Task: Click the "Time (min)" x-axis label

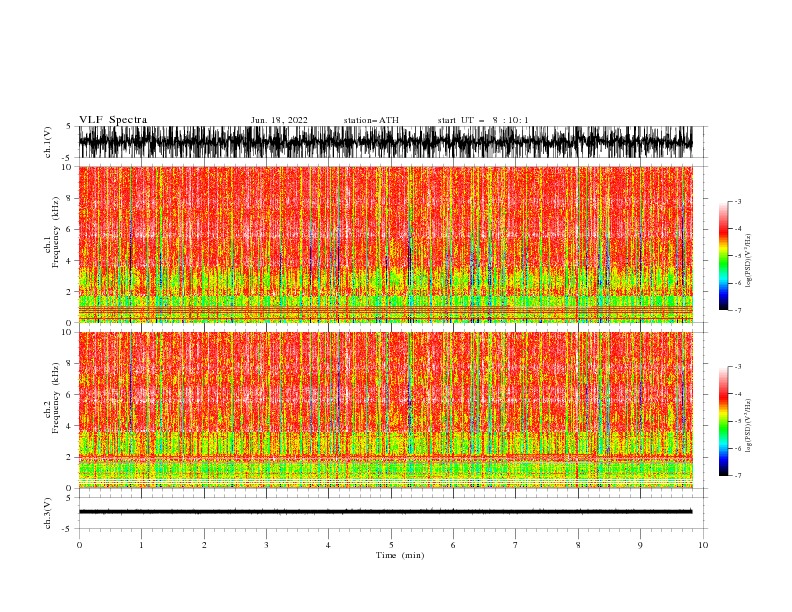Action: tap(400, 555)
